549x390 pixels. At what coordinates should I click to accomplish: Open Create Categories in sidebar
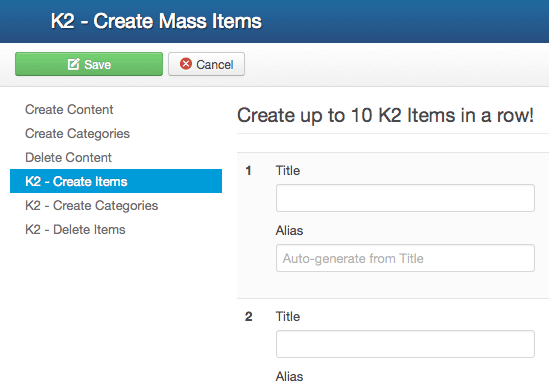tap(77, 133)
